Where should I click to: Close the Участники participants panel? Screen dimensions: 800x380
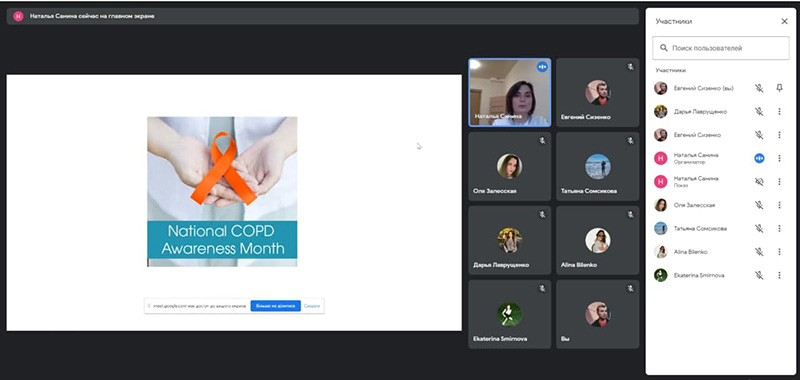coord(784,21)
